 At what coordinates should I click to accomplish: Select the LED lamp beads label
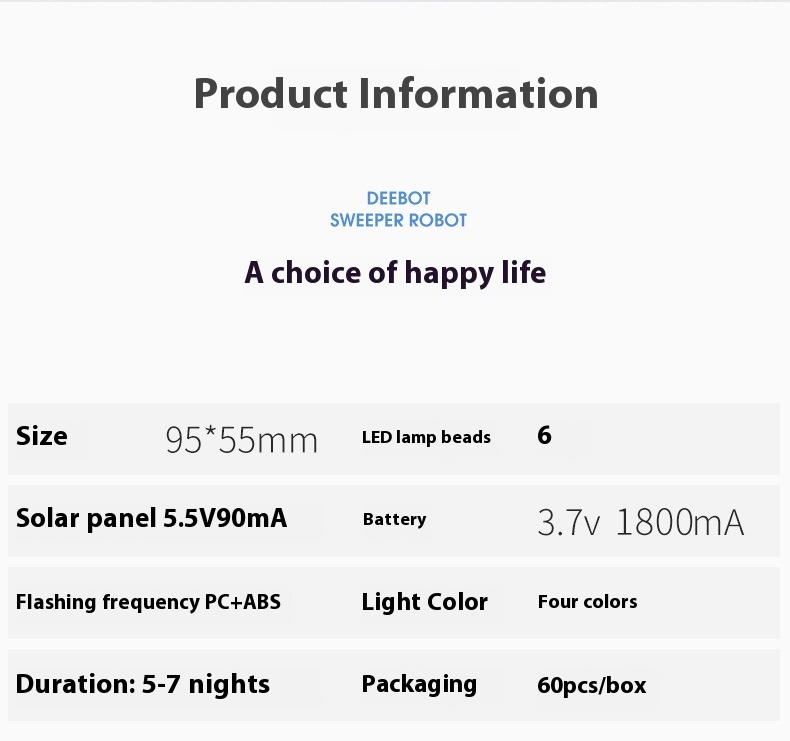pyautogui.click(x=426, y=437)
